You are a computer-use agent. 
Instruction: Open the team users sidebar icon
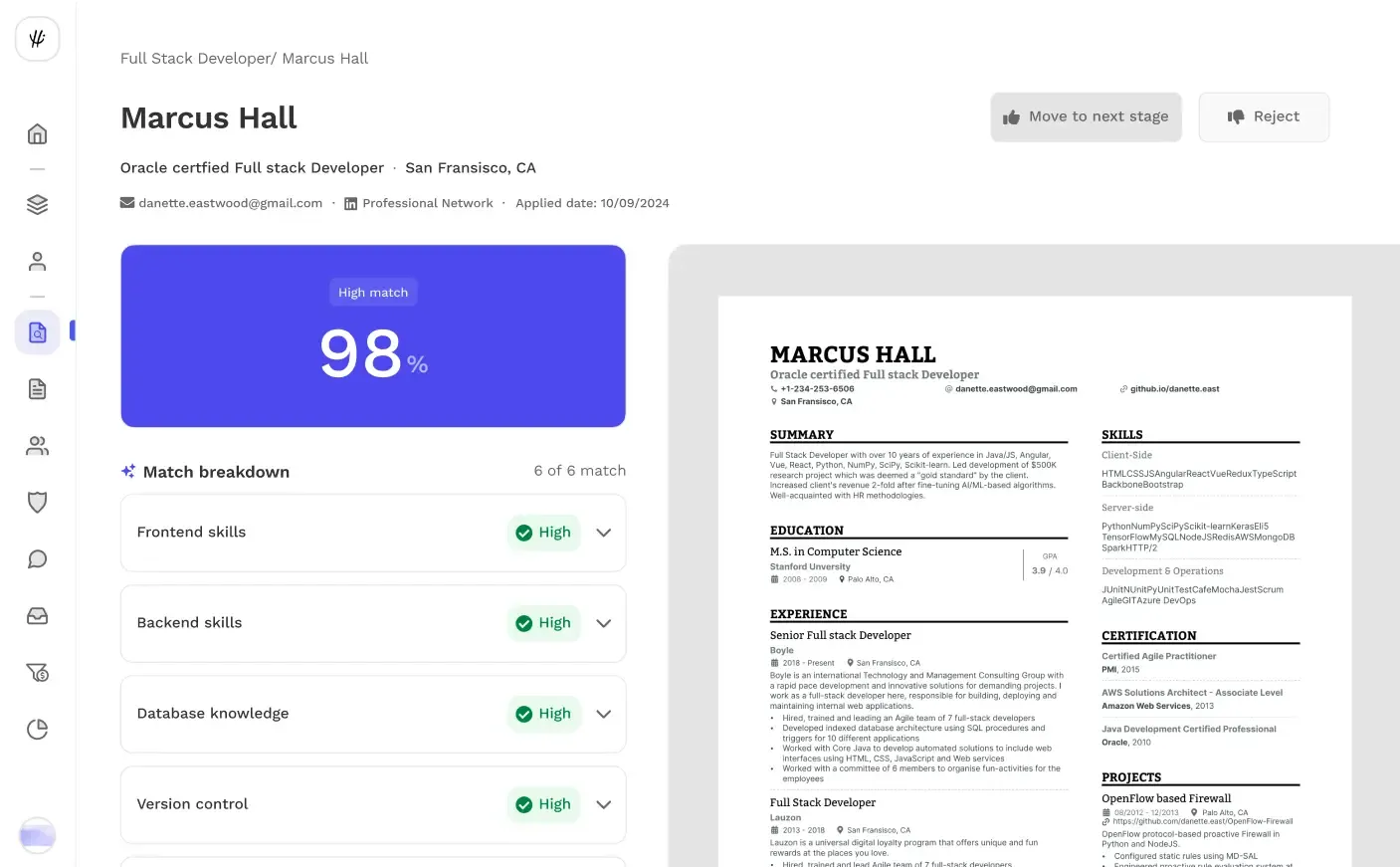click(38, 446)
